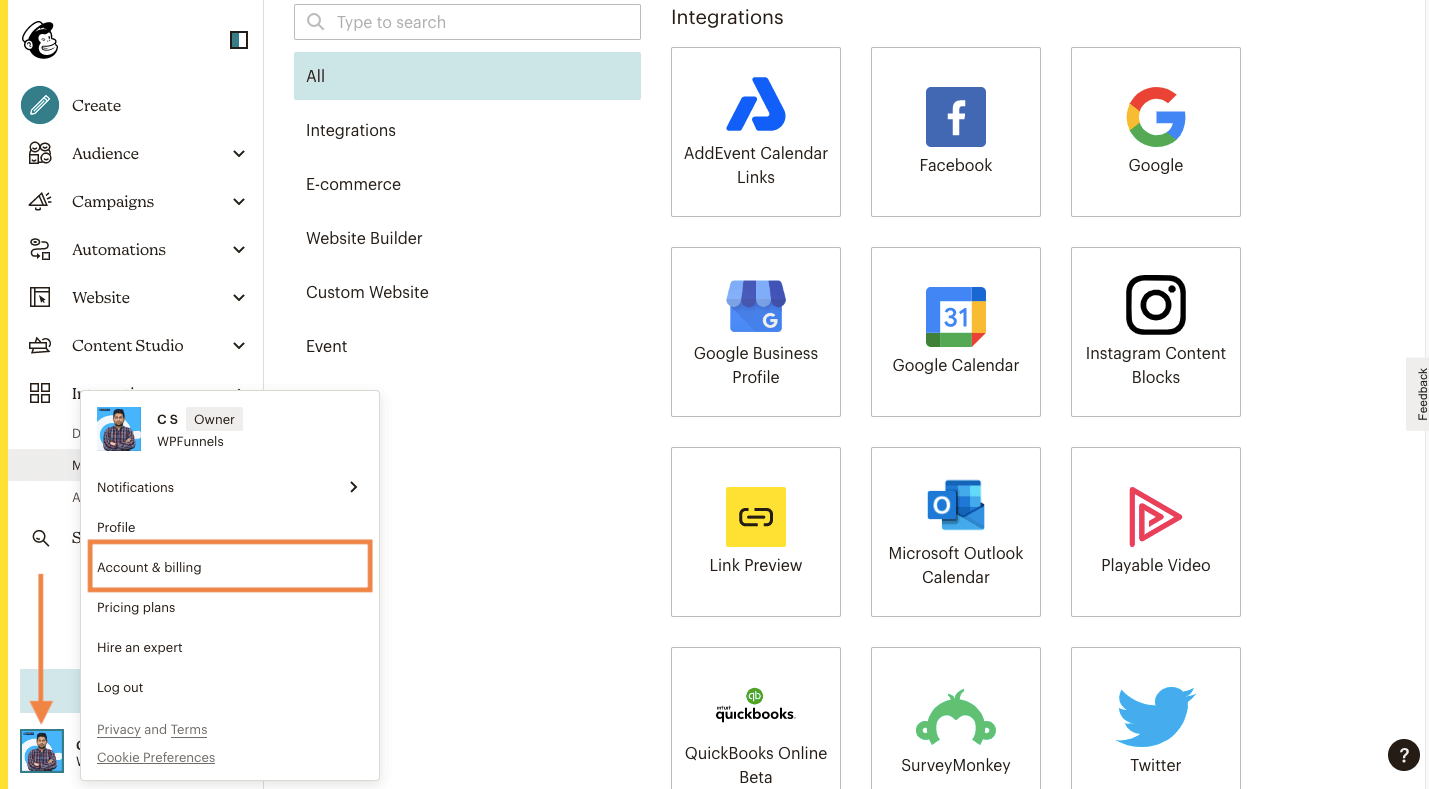1429x789 pixels.
Task: Click the AddEvent Calendar Links logo
Action: [756, 104]
